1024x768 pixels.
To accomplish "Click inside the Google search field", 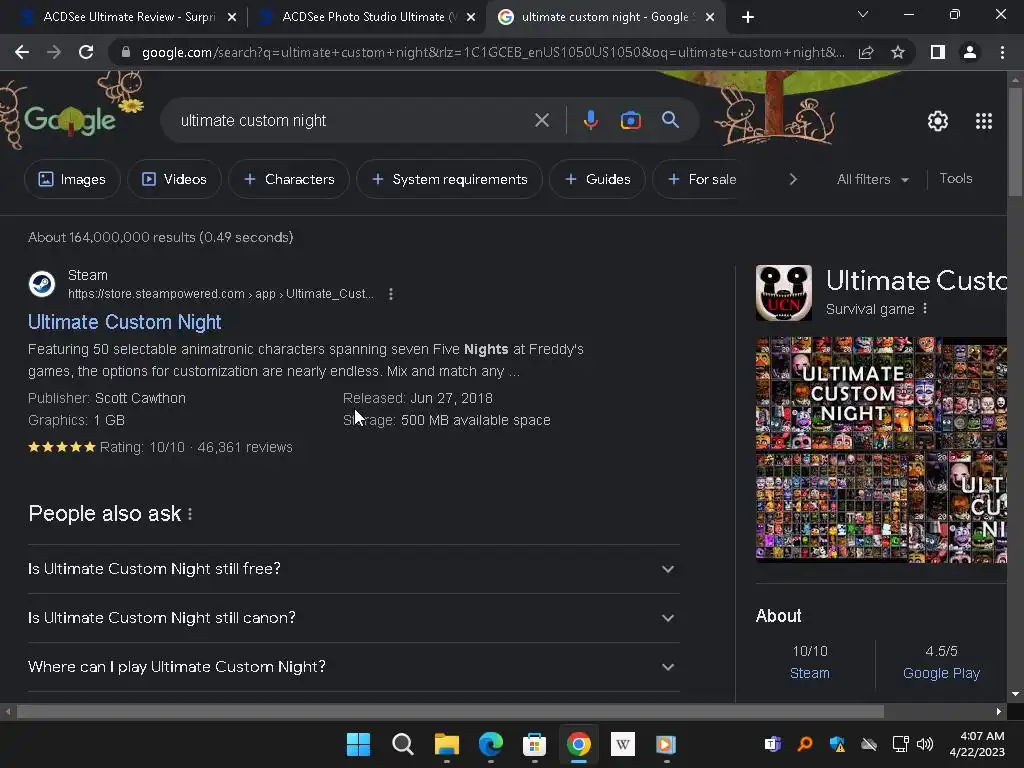I will click(x=353, y=120).
